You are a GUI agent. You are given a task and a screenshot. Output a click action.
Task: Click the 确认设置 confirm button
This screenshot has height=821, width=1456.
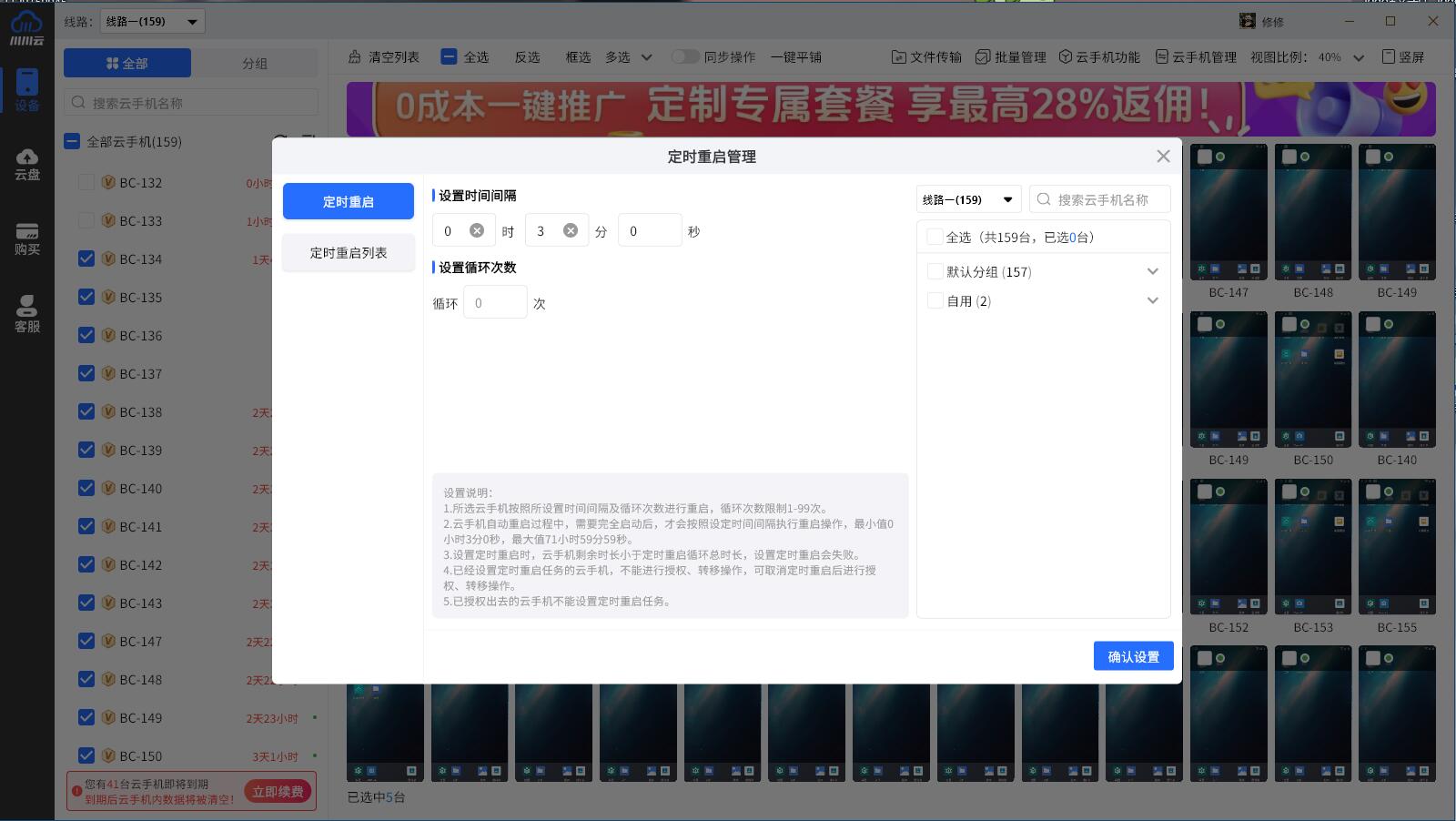pos(1133,657)
